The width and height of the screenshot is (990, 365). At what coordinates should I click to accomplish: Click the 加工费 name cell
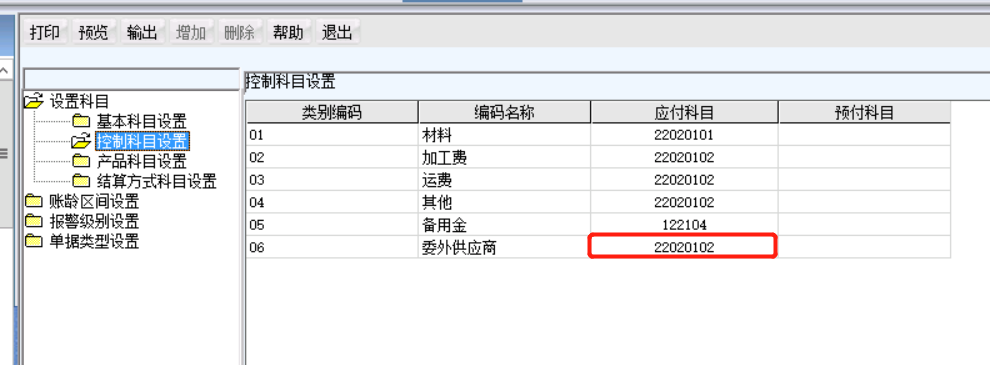(x=504, y=157)
